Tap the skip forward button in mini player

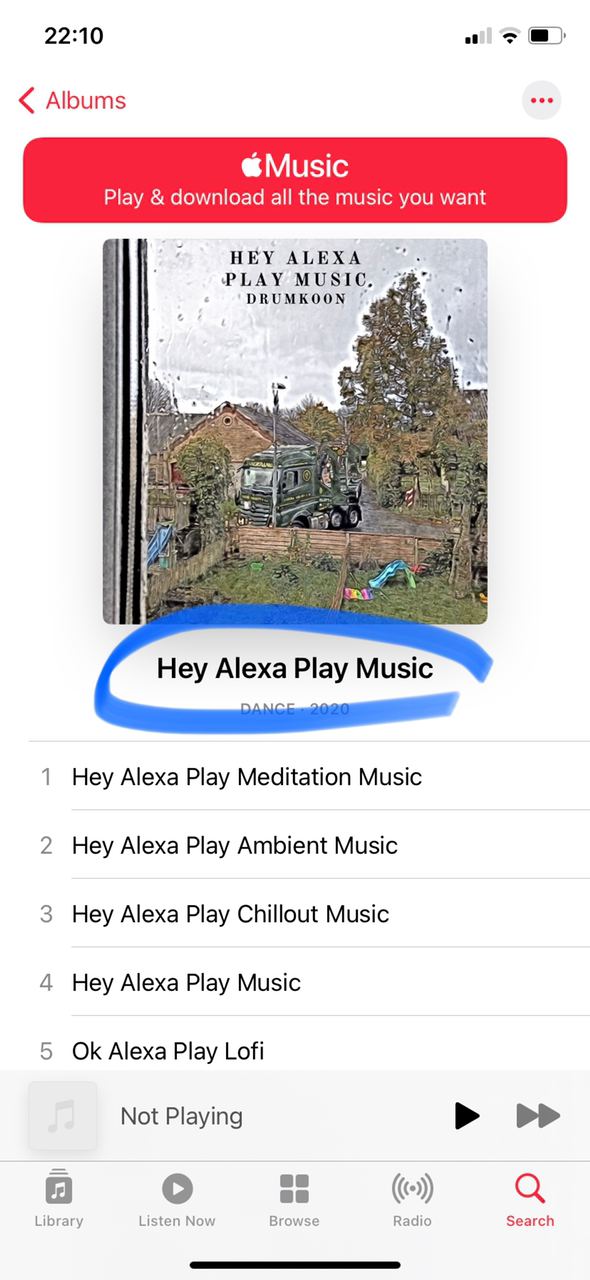pyautogui.click(x=538, y=1116)
